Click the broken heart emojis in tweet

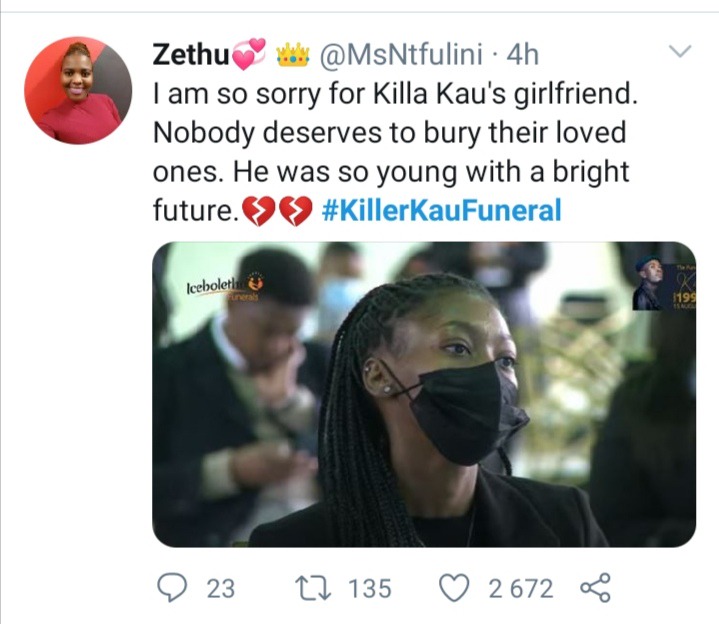[277, 211]
